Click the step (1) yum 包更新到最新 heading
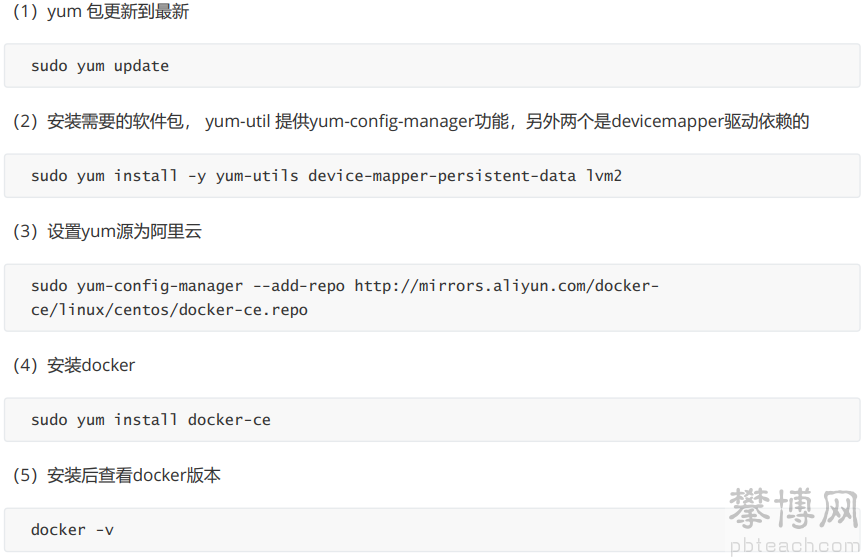 pos(101,11)
